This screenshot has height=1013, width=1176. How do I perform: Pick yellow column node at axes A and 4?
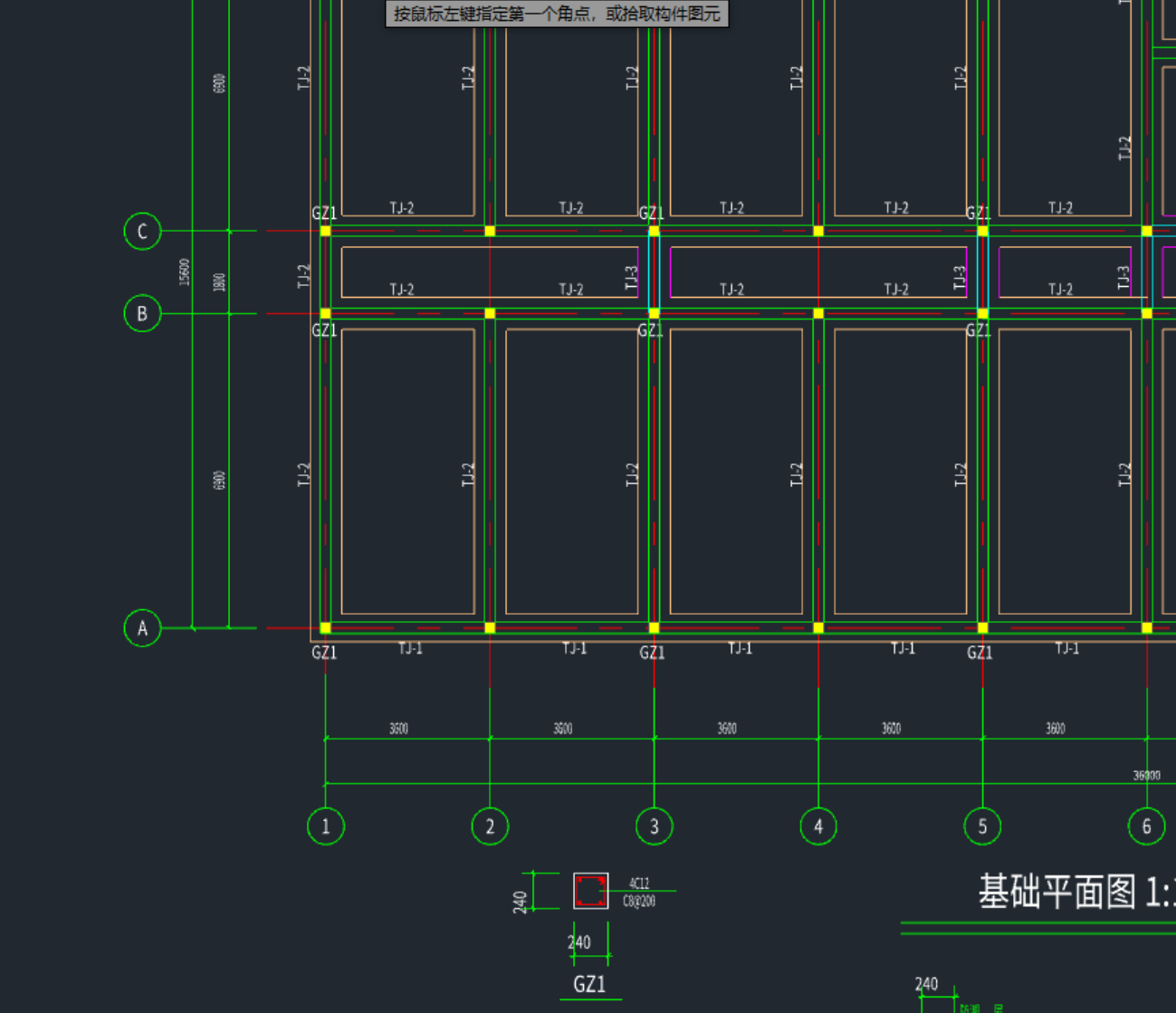click(x=818, y=627)
